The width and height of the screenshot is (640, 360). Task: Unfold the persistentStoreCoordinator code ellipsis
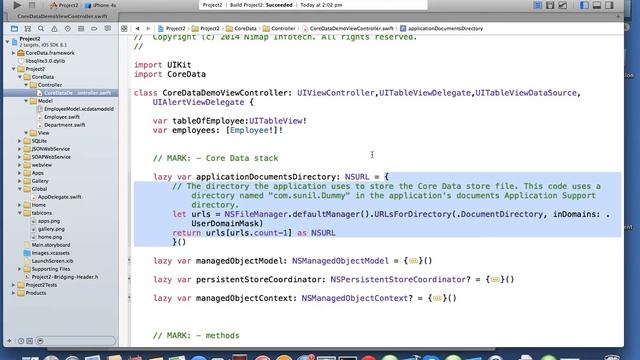click(x=495, y=280)
